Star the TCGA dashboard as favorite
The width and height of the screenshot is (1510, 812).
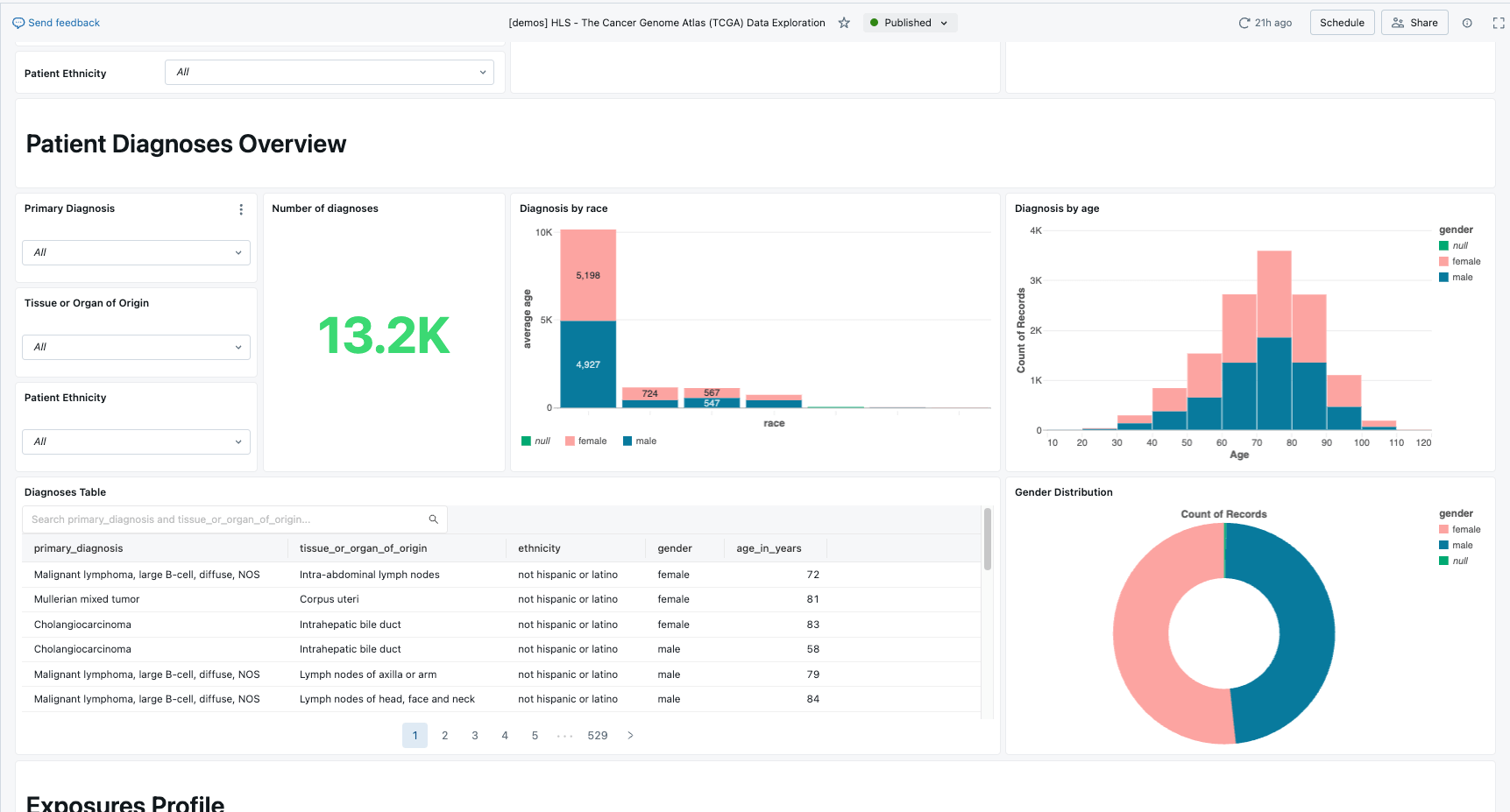pos(843,23)
